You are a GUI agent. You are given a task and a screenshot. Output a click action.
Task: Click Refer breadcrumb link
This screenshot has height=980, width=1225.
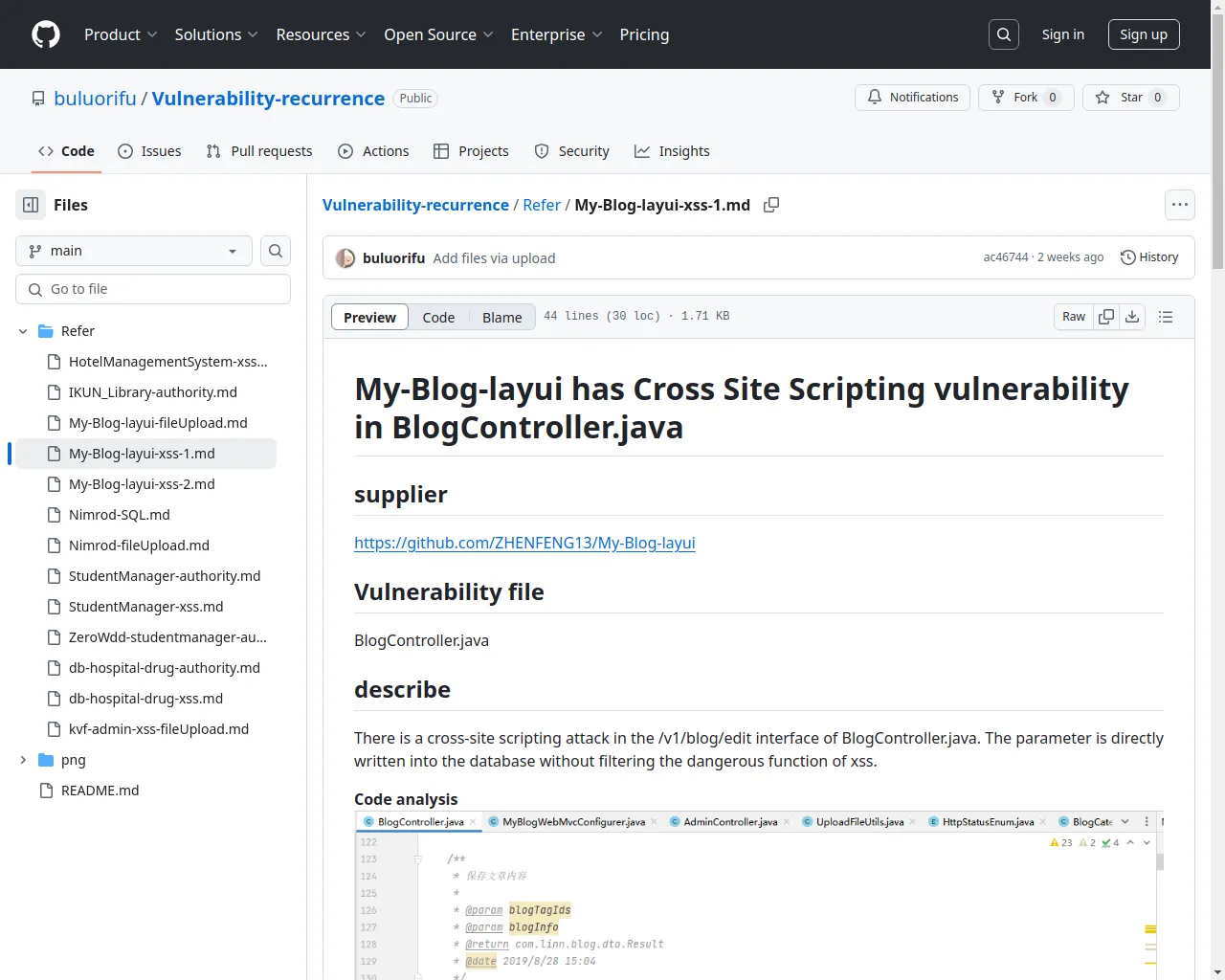click(542, 205)
